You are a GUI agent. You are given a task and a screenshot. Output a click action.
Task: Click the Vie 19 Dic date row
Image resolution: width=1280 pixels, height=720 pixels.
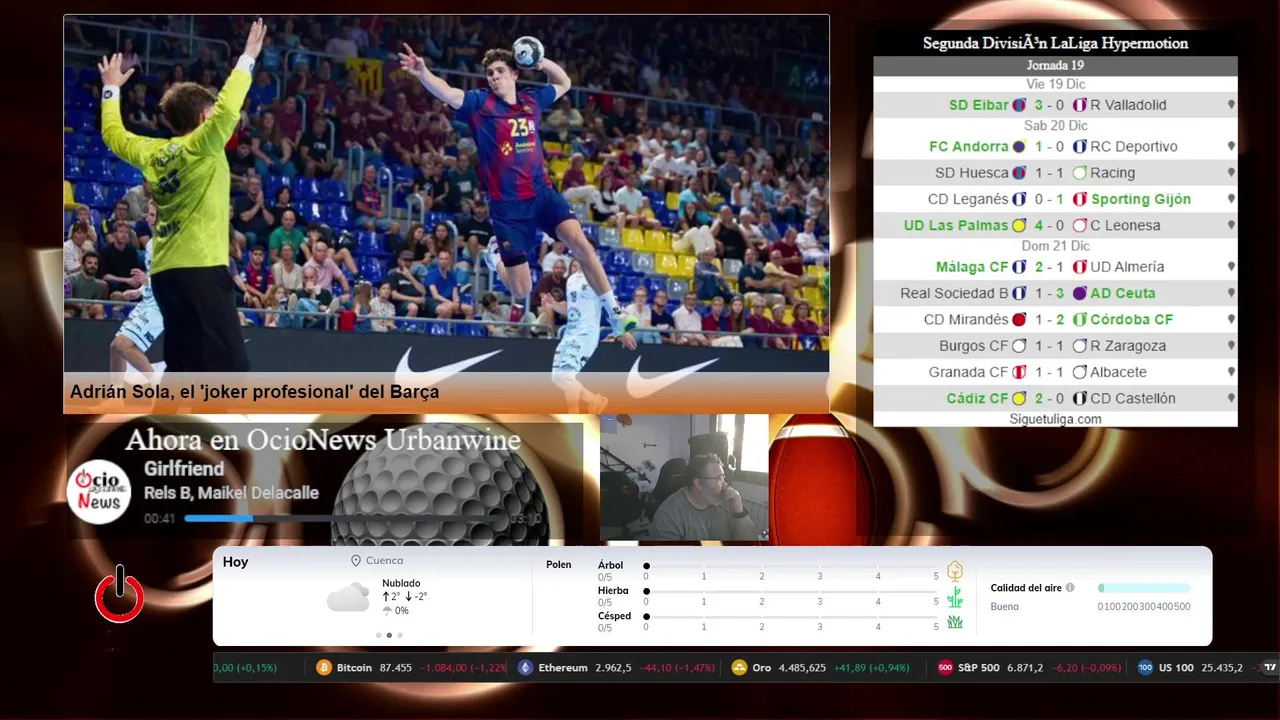(1055, 84)
